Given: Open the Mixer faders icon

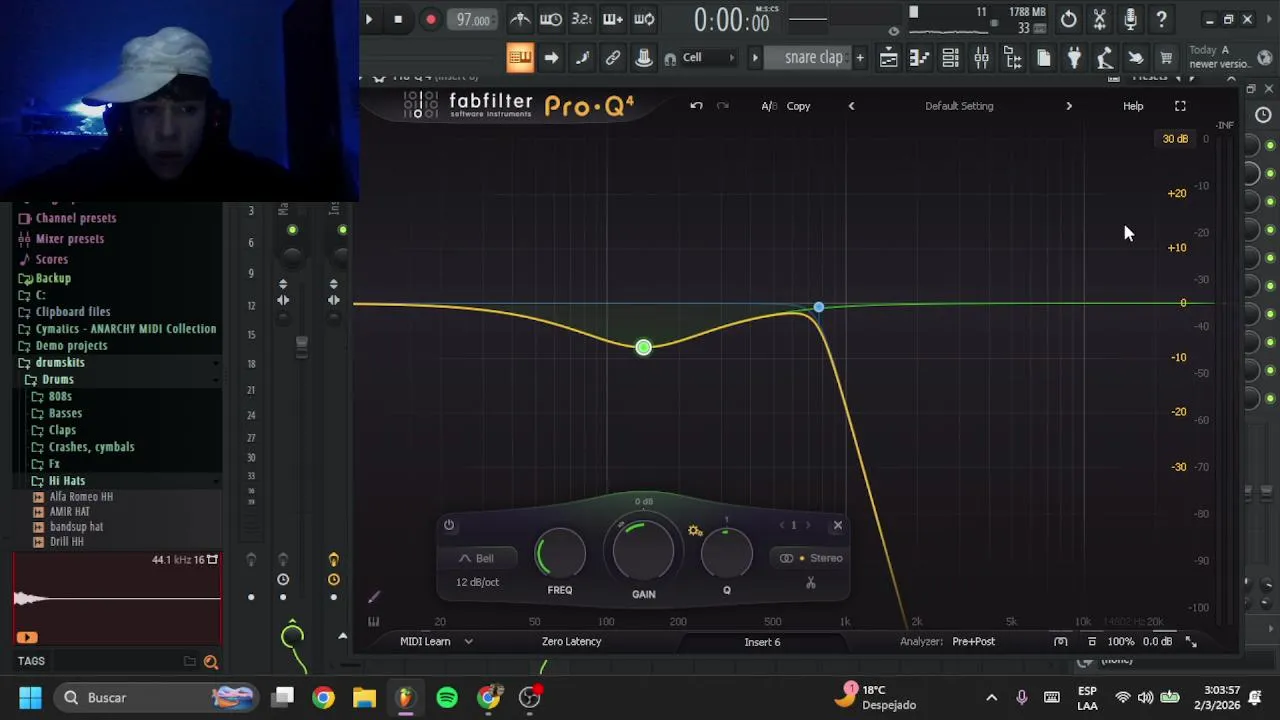Looking at the screenshot, I should click(981, 58).
